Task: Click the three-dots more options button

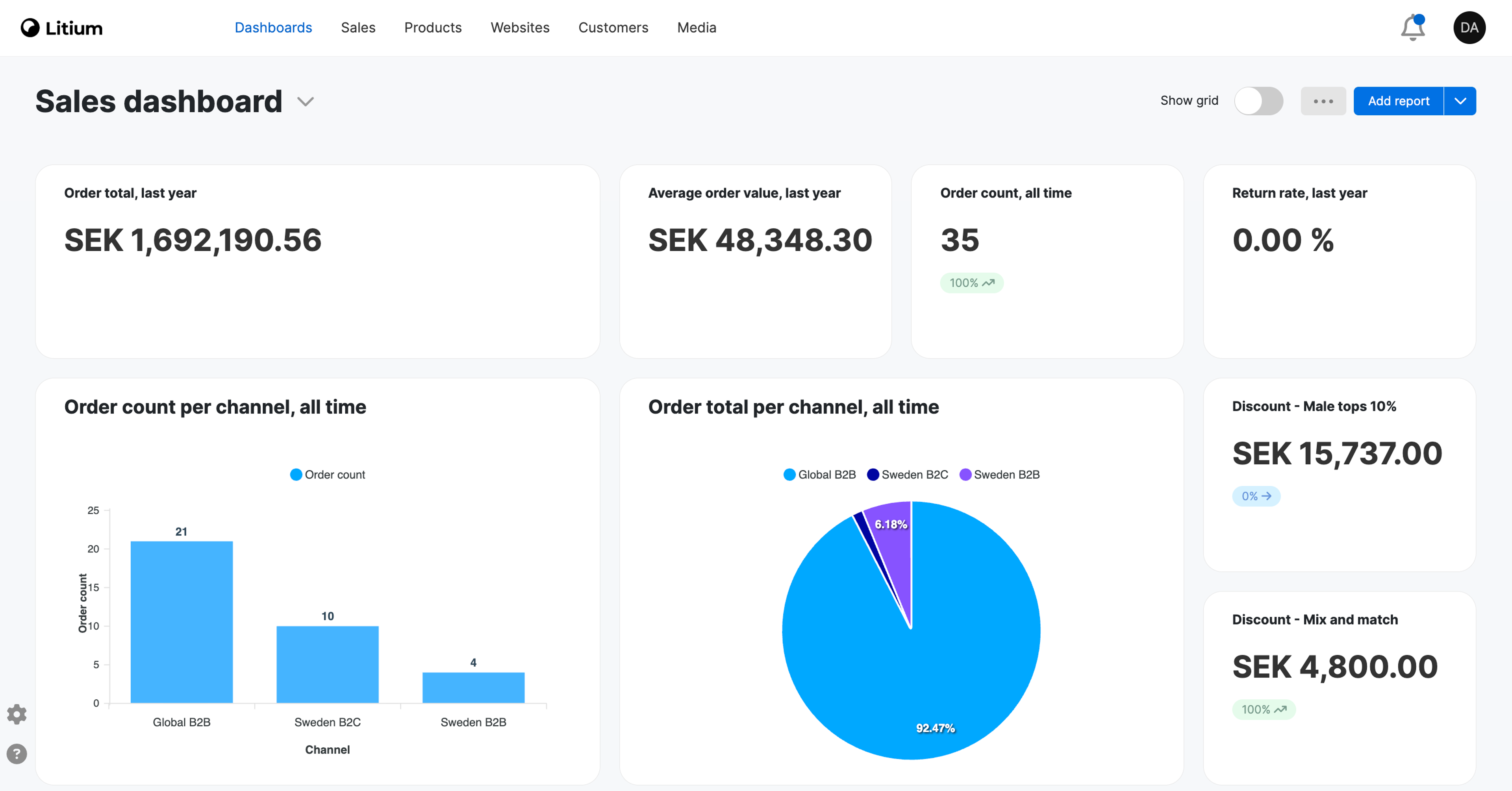Action: (1323, 101)
